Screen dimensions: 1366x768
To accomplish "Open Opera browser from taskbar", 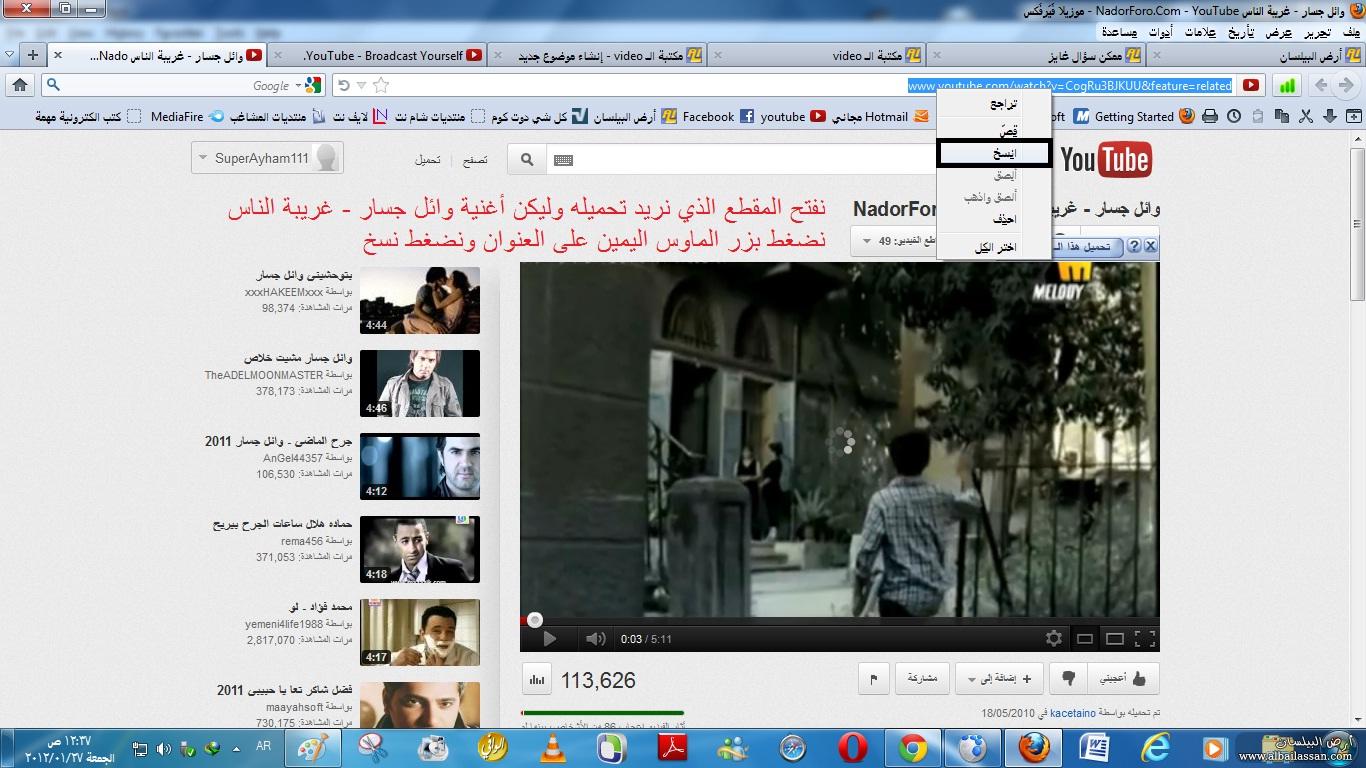I will [x=852, y=748].
